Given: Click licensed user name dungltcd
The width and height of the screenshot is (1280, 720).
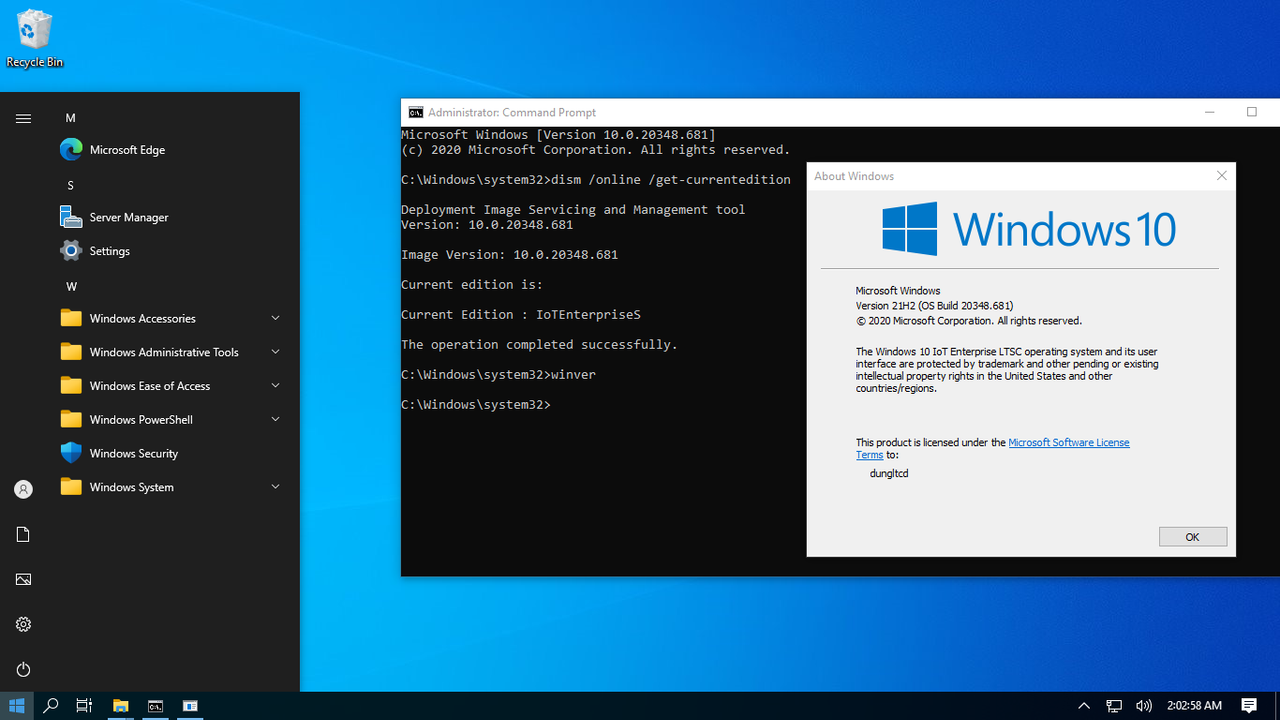Looking at the screenshot, I should 889,473.
